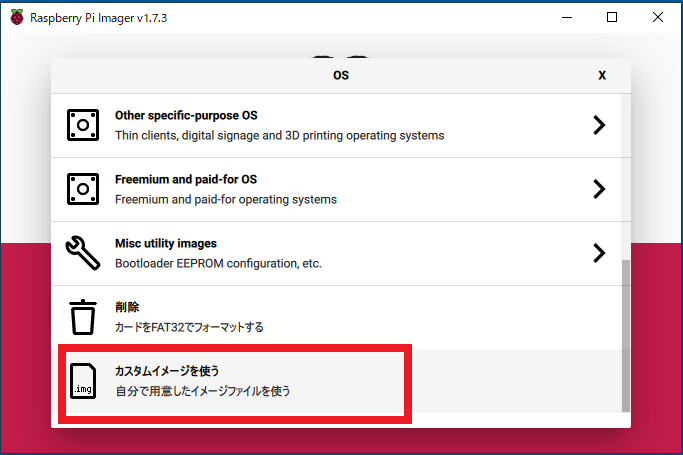Click 'Thin clients, digital signage' description

[x=280, y=135]
